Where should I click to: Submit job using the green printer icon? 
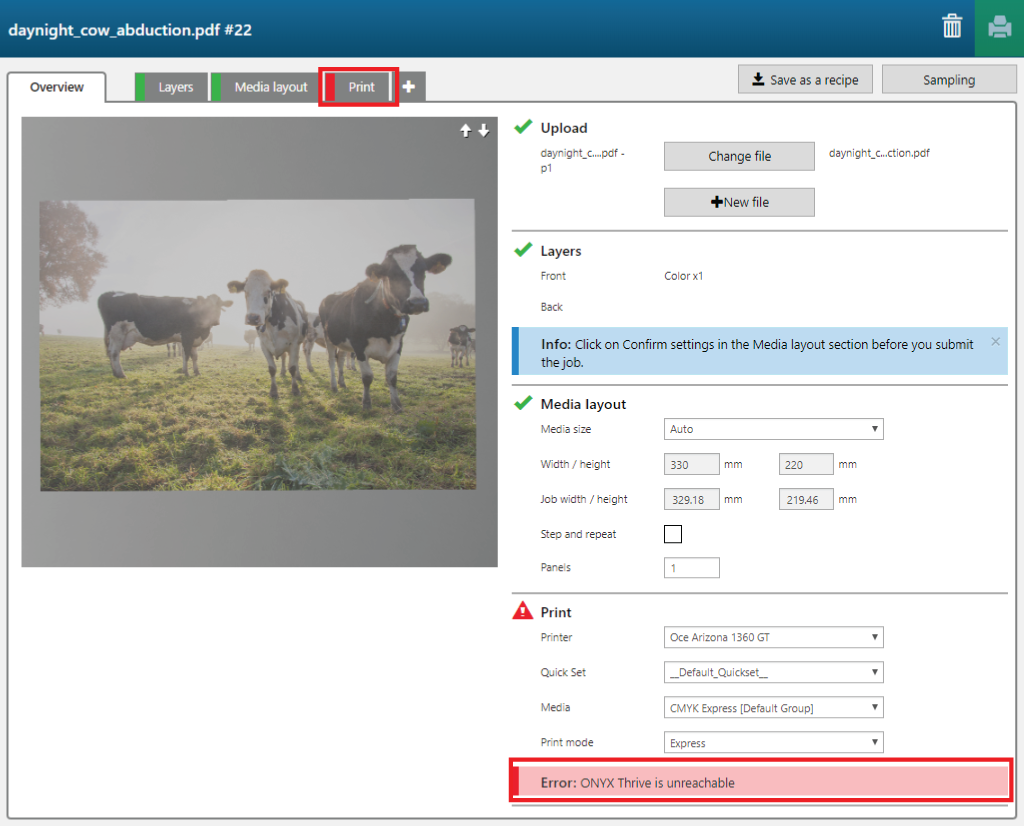tap(999, 28)
